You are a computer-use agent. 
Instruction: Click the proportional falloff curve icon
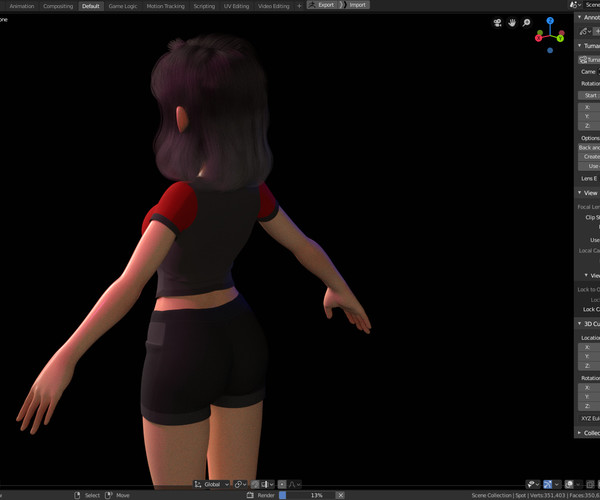292,485
